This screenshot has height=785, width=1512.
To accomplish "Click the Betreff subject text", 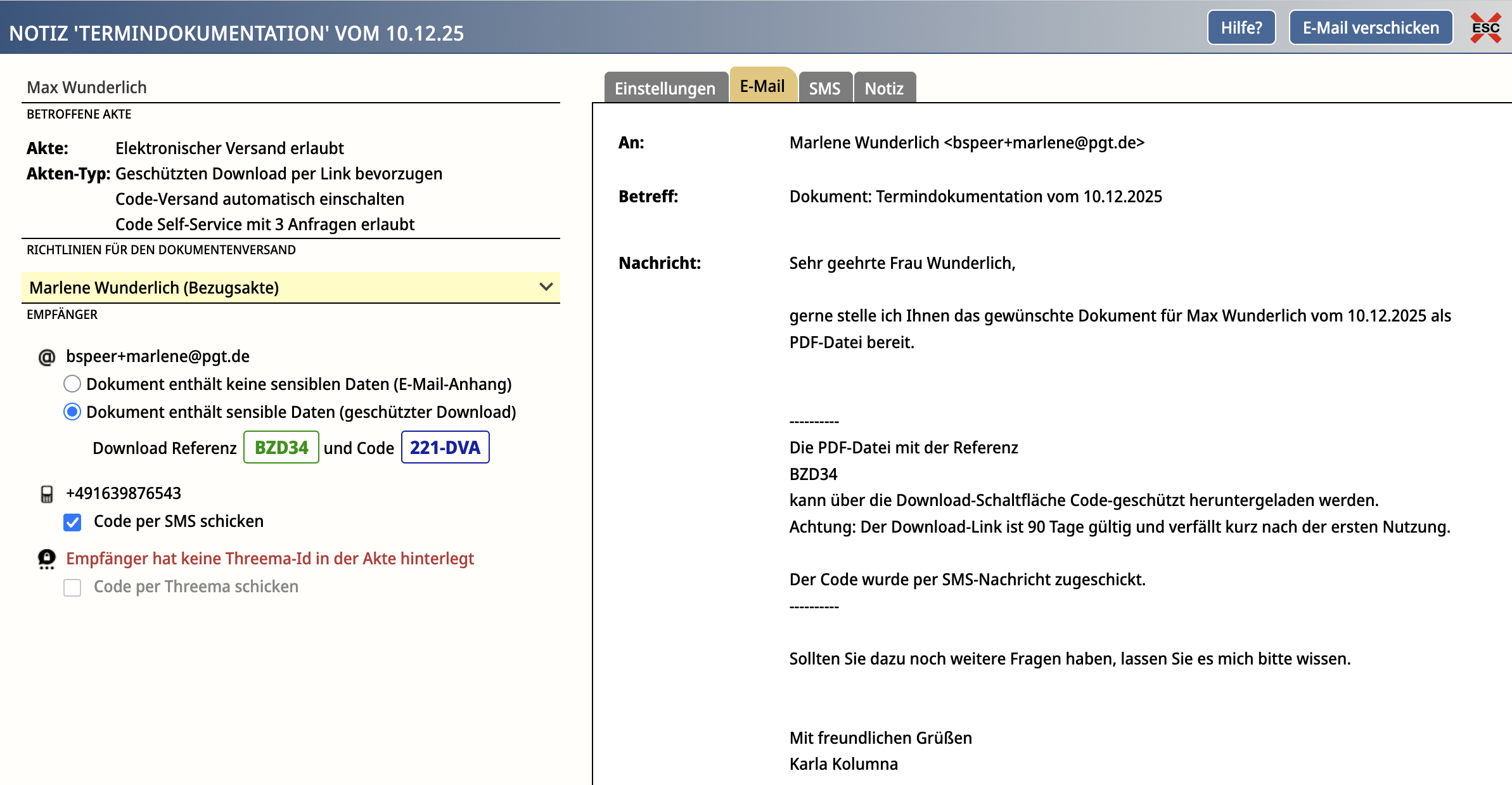I will tap(975, 197).
